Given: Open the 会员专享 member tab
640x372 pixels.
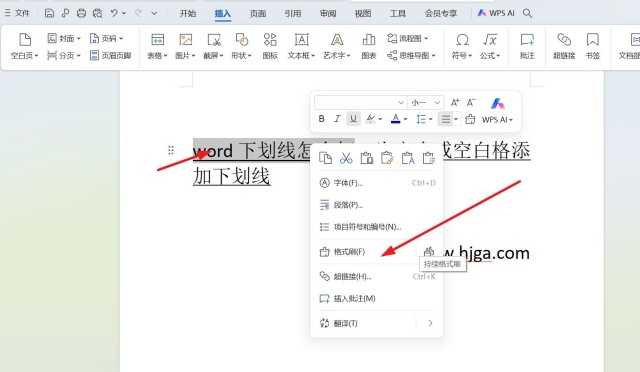Looking at the screenshot, I should pyautogui.click(x=440, y=13).
